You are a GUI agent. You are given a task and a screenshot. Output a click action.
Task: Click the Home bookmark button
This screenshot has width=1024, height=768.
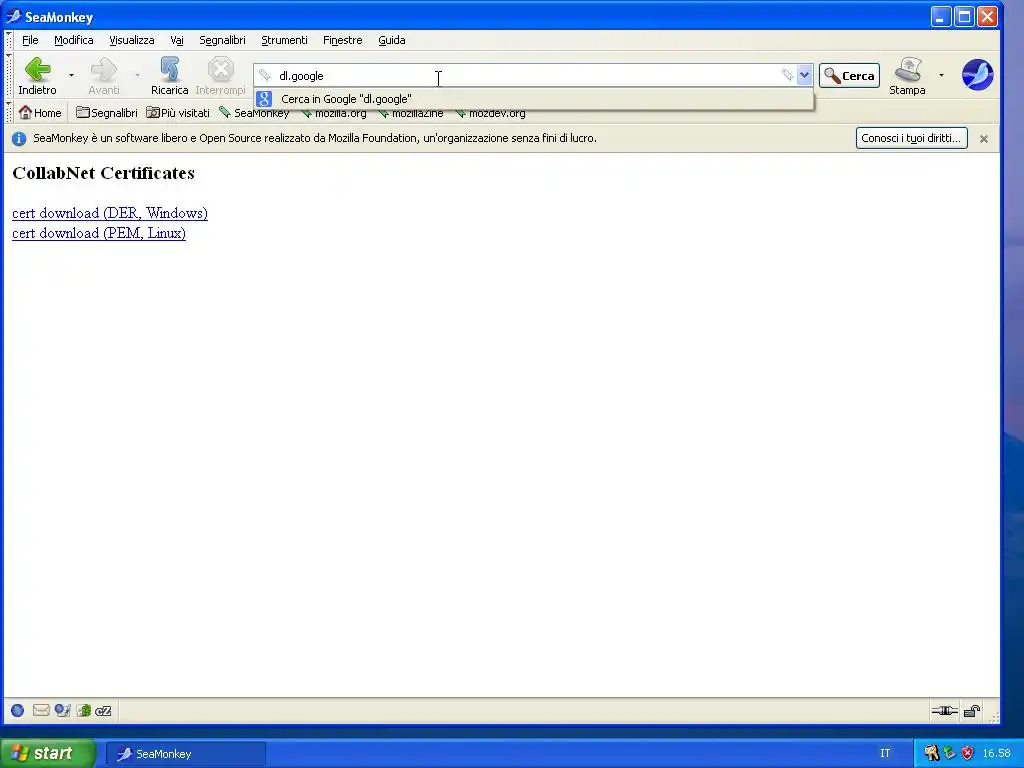pyautogui.click(x=40, y=113)
